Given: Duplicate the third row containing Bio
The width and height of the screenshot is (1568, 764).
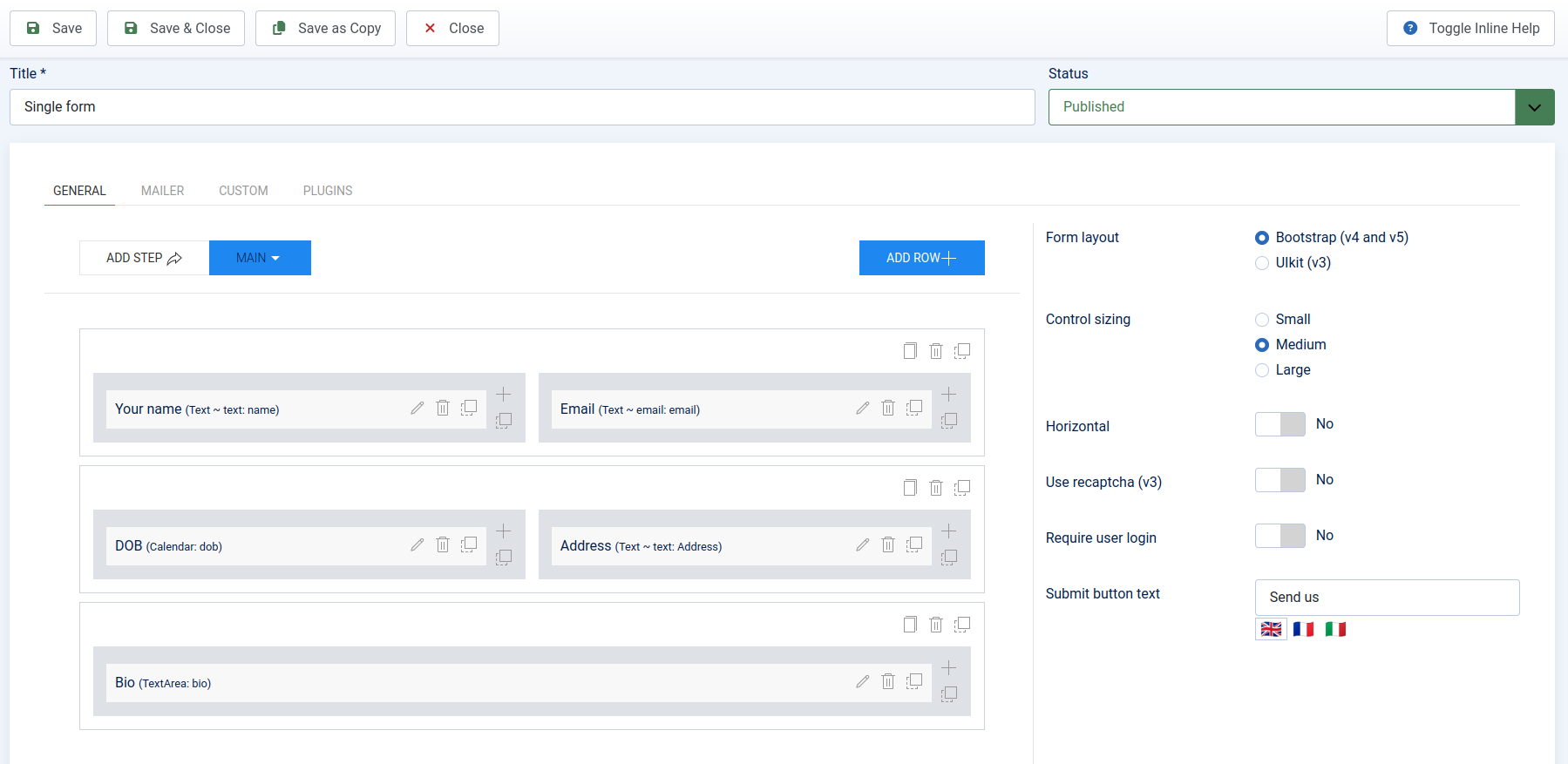Looking at the screenshot, I should pyautogui.click(x=962, y=624).
